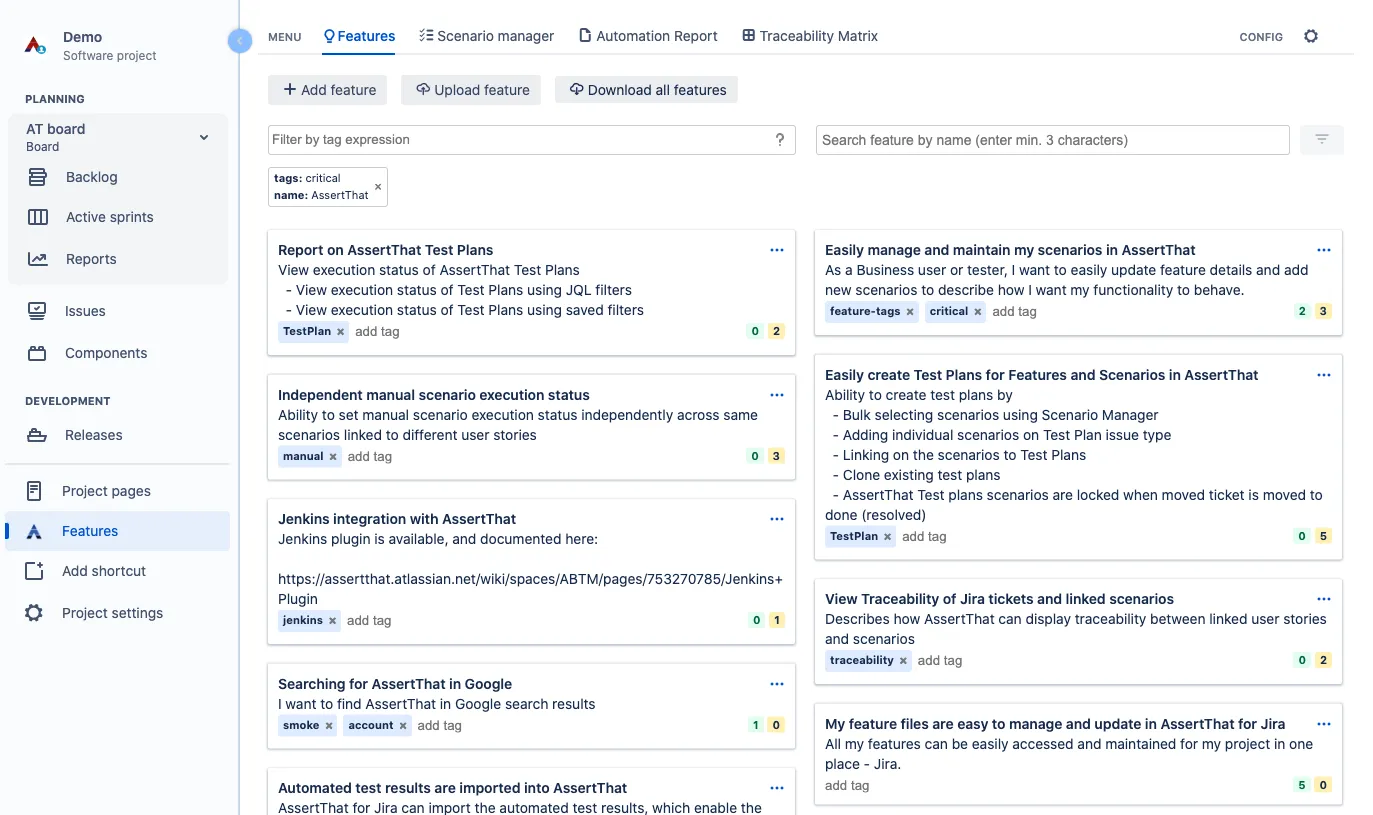
Task: Open more menu for View Traceability card
Action: pos(1324,599)
